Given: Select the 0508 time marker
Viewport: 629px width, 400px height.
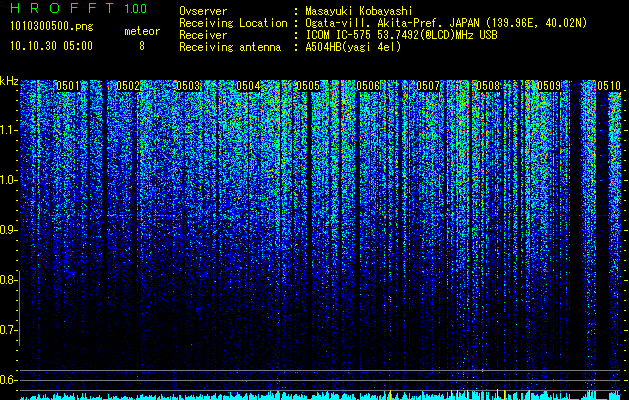Looking at the screenshot, I should tap(488, 86).
